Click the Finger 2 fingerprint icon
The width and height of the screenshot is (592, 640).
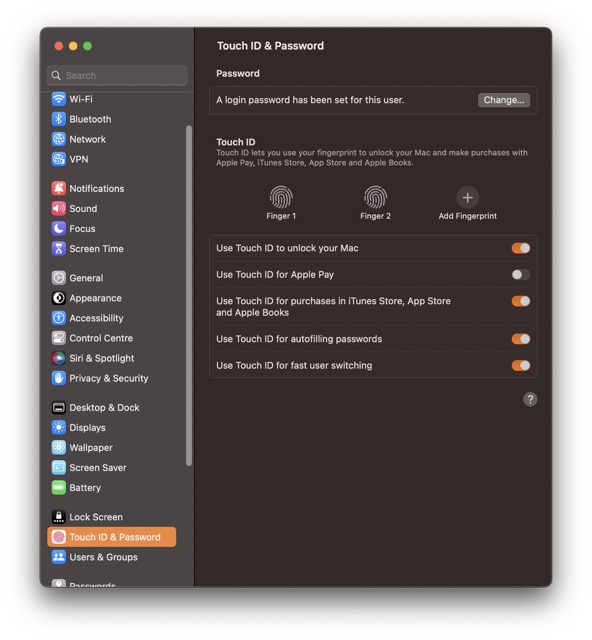[x=375, y=197]
